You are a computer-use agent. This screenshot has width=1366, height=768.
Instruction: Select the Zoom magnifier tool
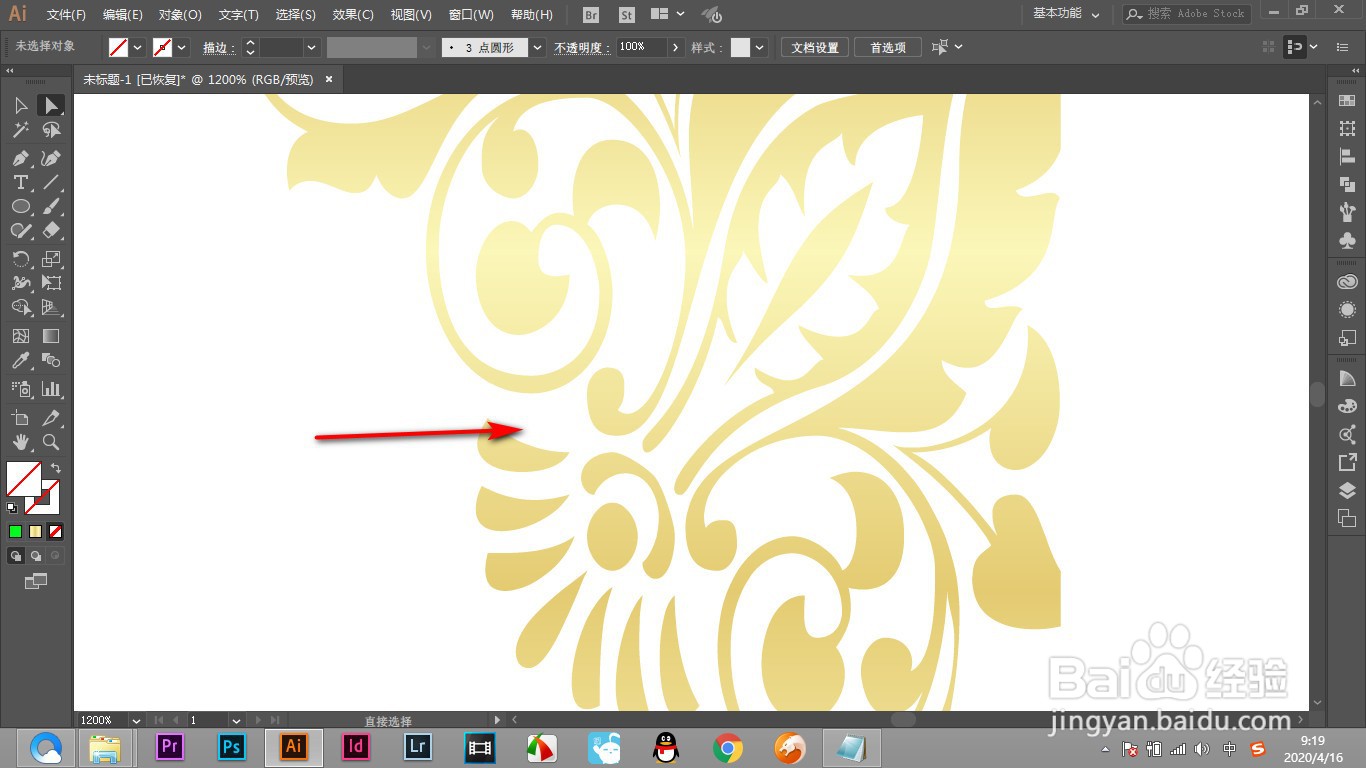click(51, 441)
